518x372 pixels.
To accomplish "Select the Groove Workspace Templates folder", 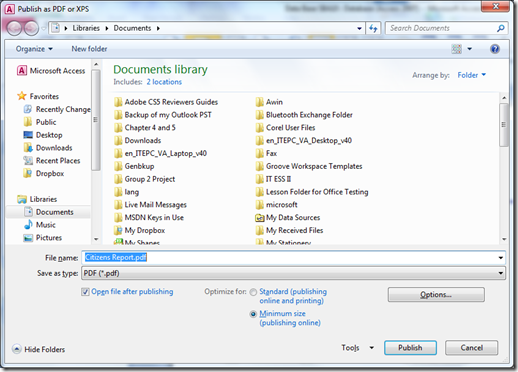I will 309,166.
